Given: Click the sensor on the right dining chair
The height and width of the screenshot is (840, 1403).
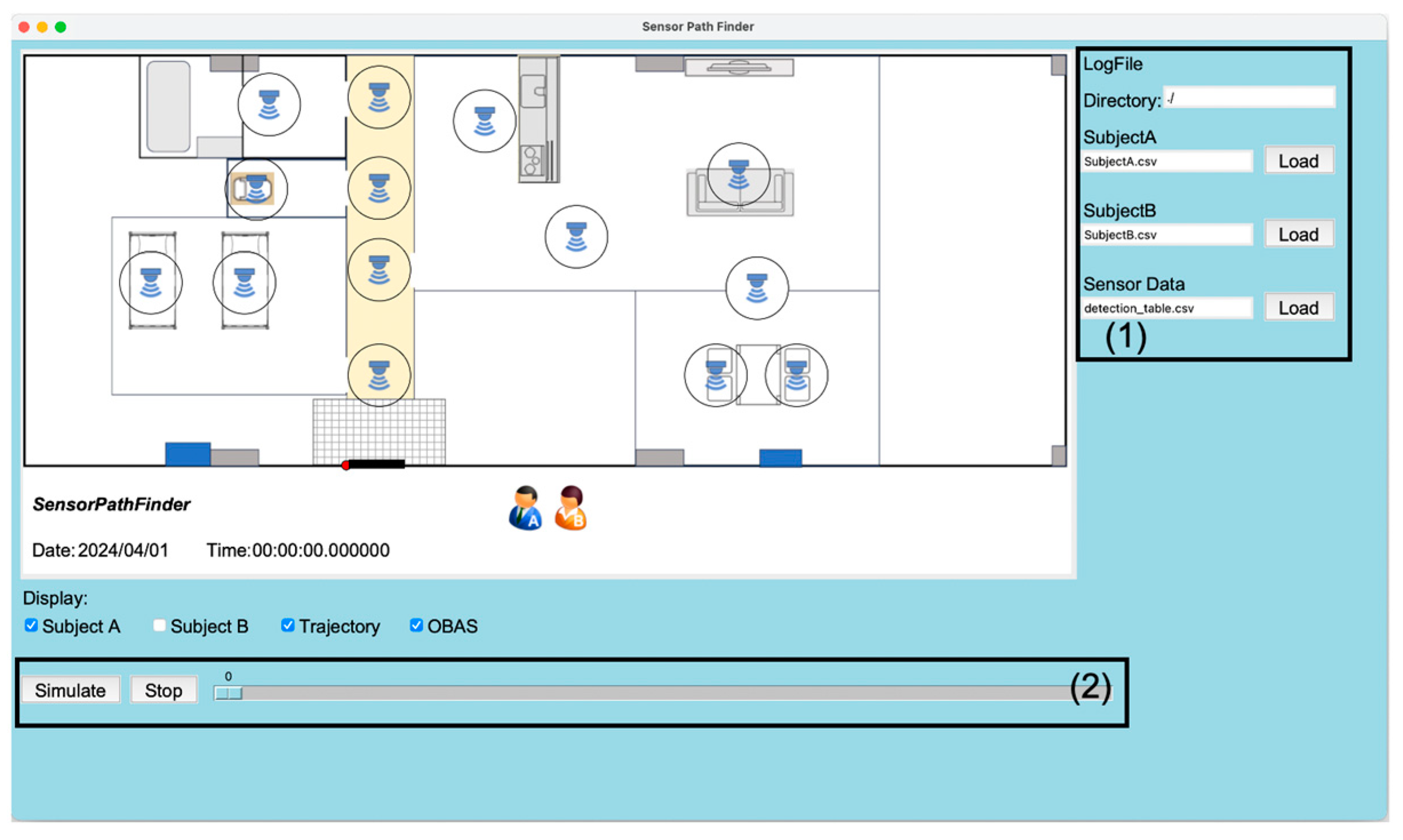Looking at the screenshot, I should pyautogui.click(x=796, y=375).
